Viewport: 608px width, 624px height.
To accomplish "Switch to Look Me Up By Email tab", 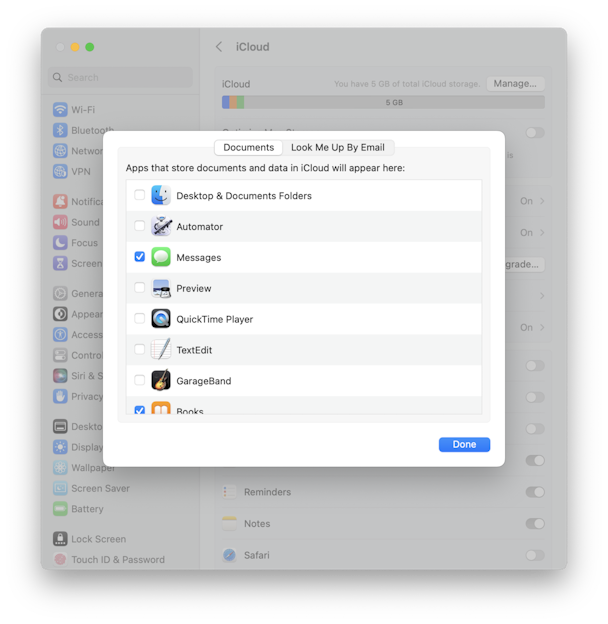I will (338, 148).
